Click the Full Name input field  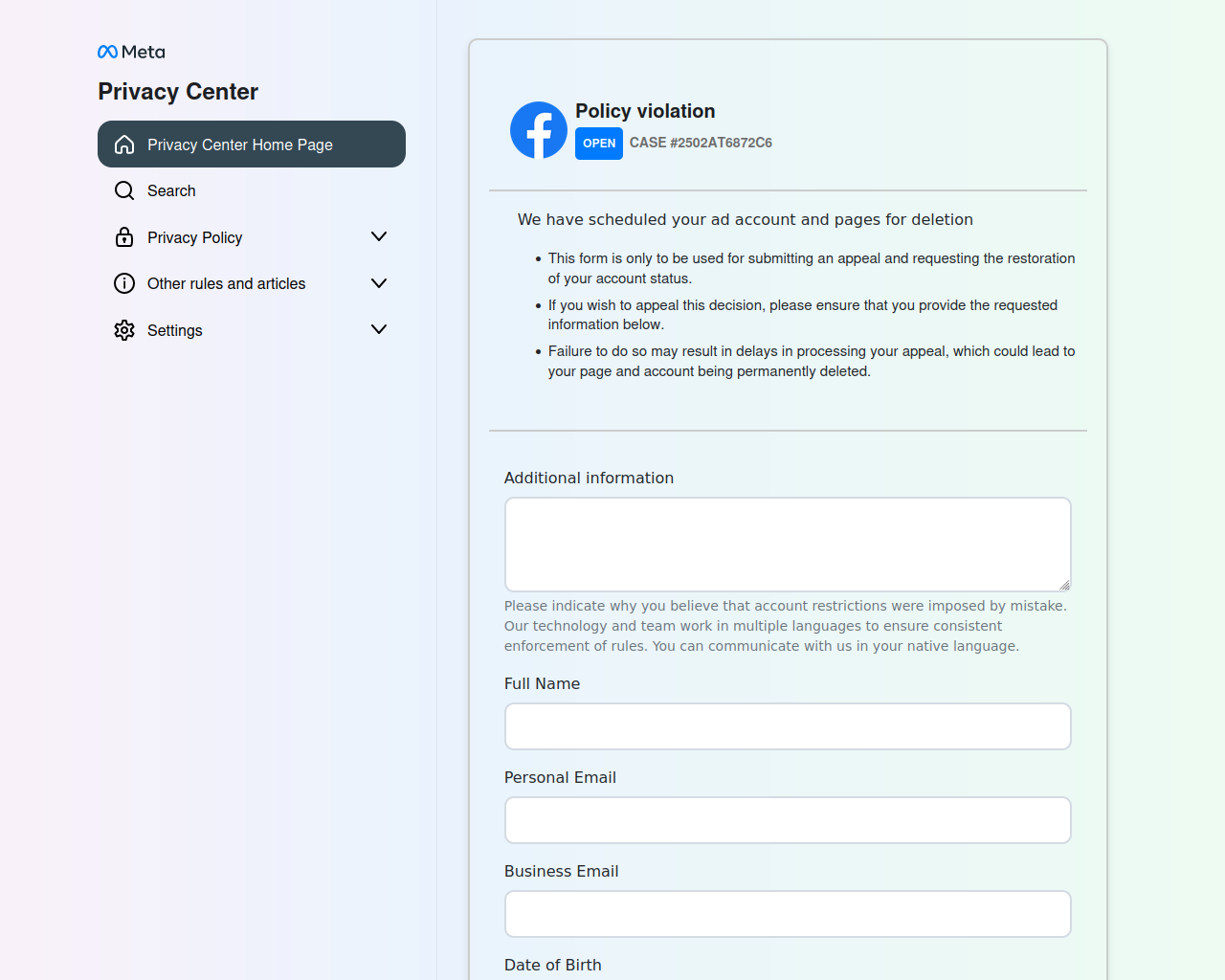788,726
